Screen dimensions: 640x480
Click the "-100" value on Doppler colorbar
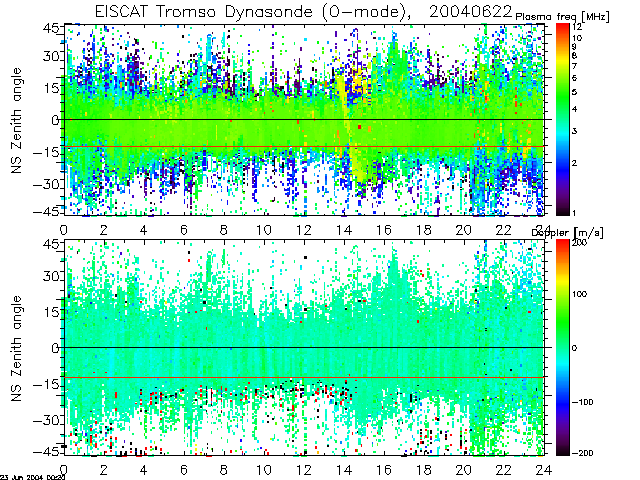click(581, 402)
